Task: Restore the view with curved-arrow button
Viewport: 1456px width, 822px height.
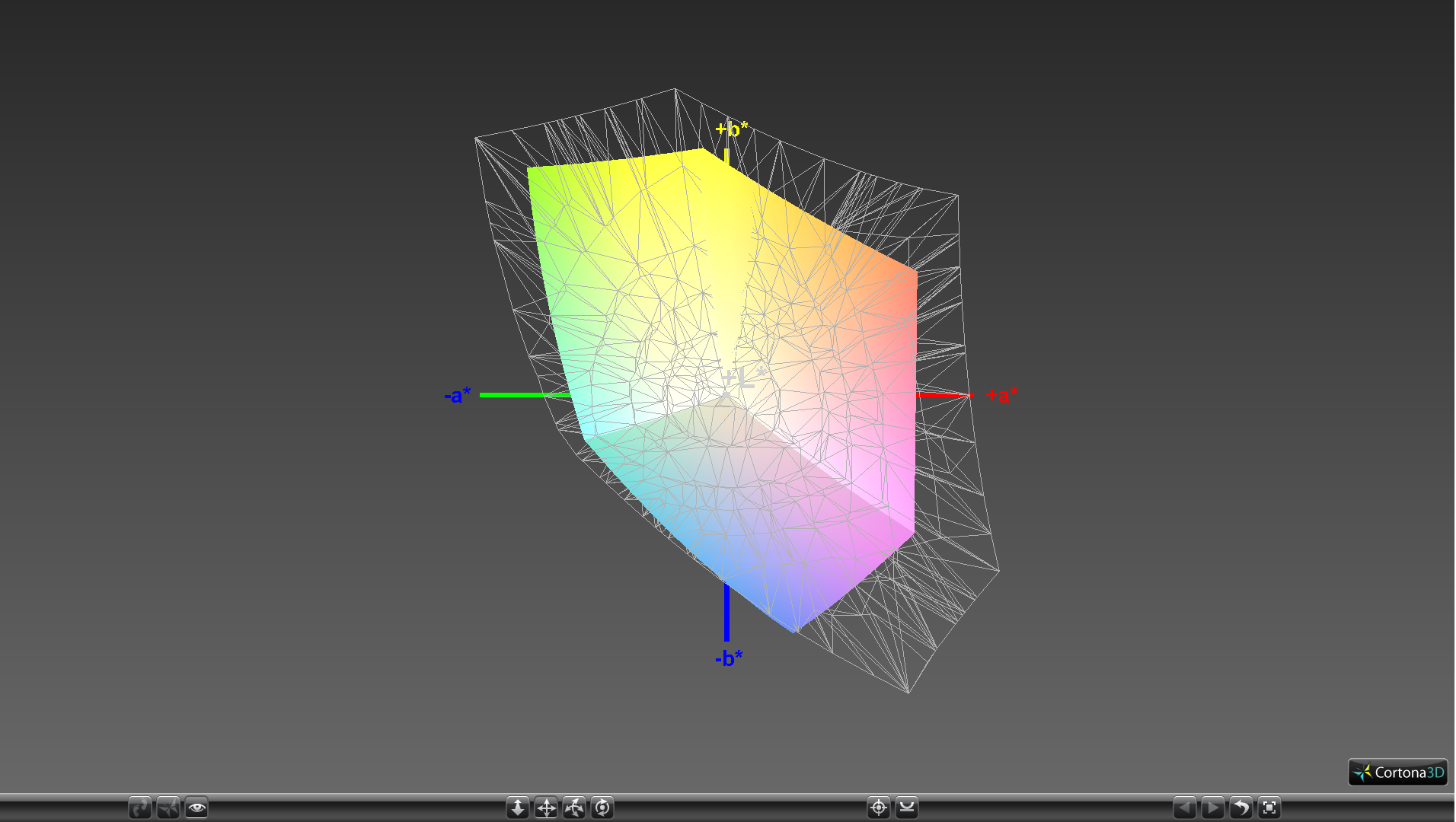Action: pyautogui.click(x=1241, y=808)
